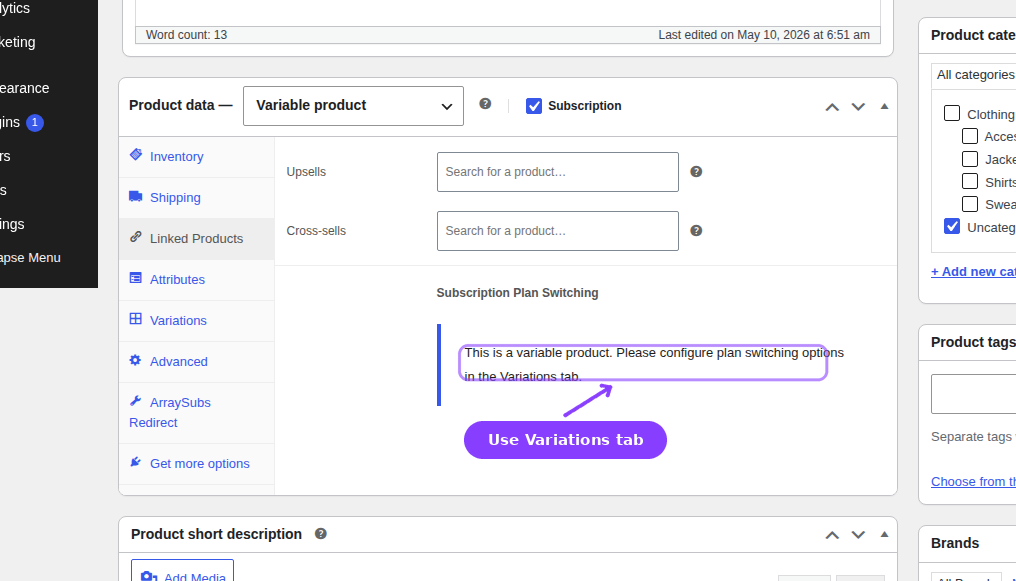This screenshot has width=1016, height=581.
Task: Open the Marketing admin menu
Action: (18, 42)
